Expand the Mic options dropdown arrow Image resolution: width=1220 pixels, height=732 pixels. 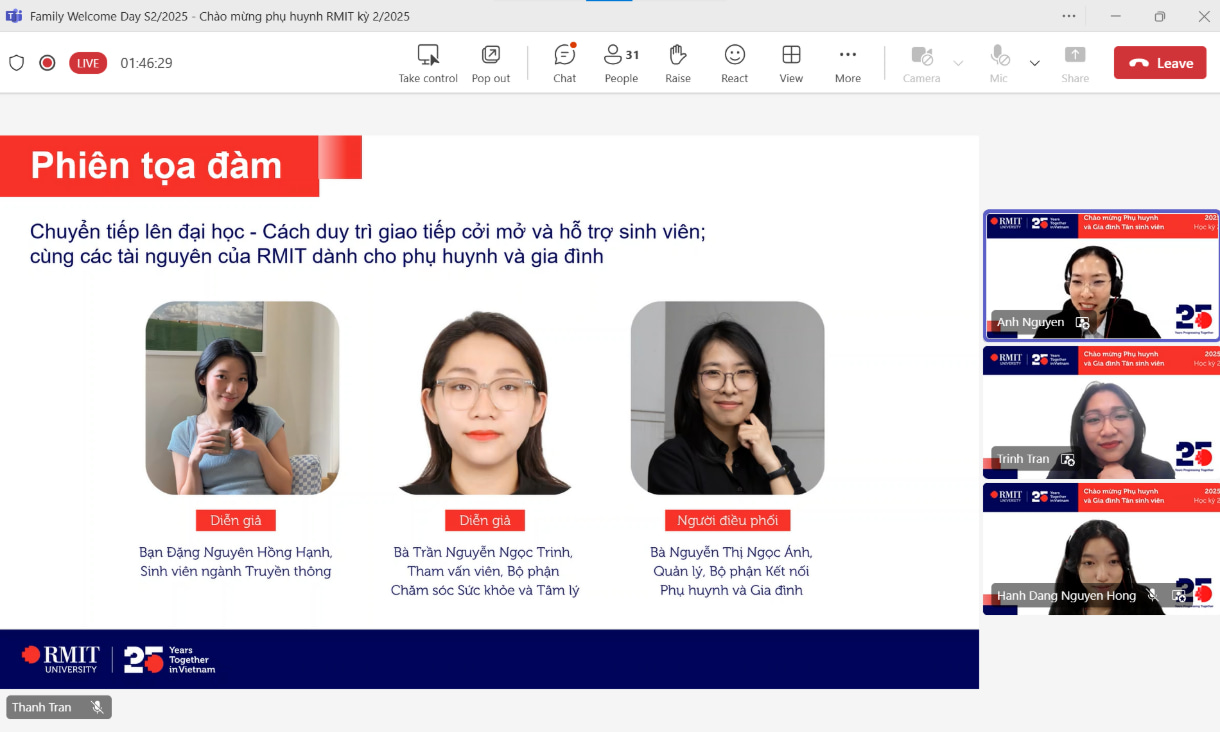[x=1035, y=63]
